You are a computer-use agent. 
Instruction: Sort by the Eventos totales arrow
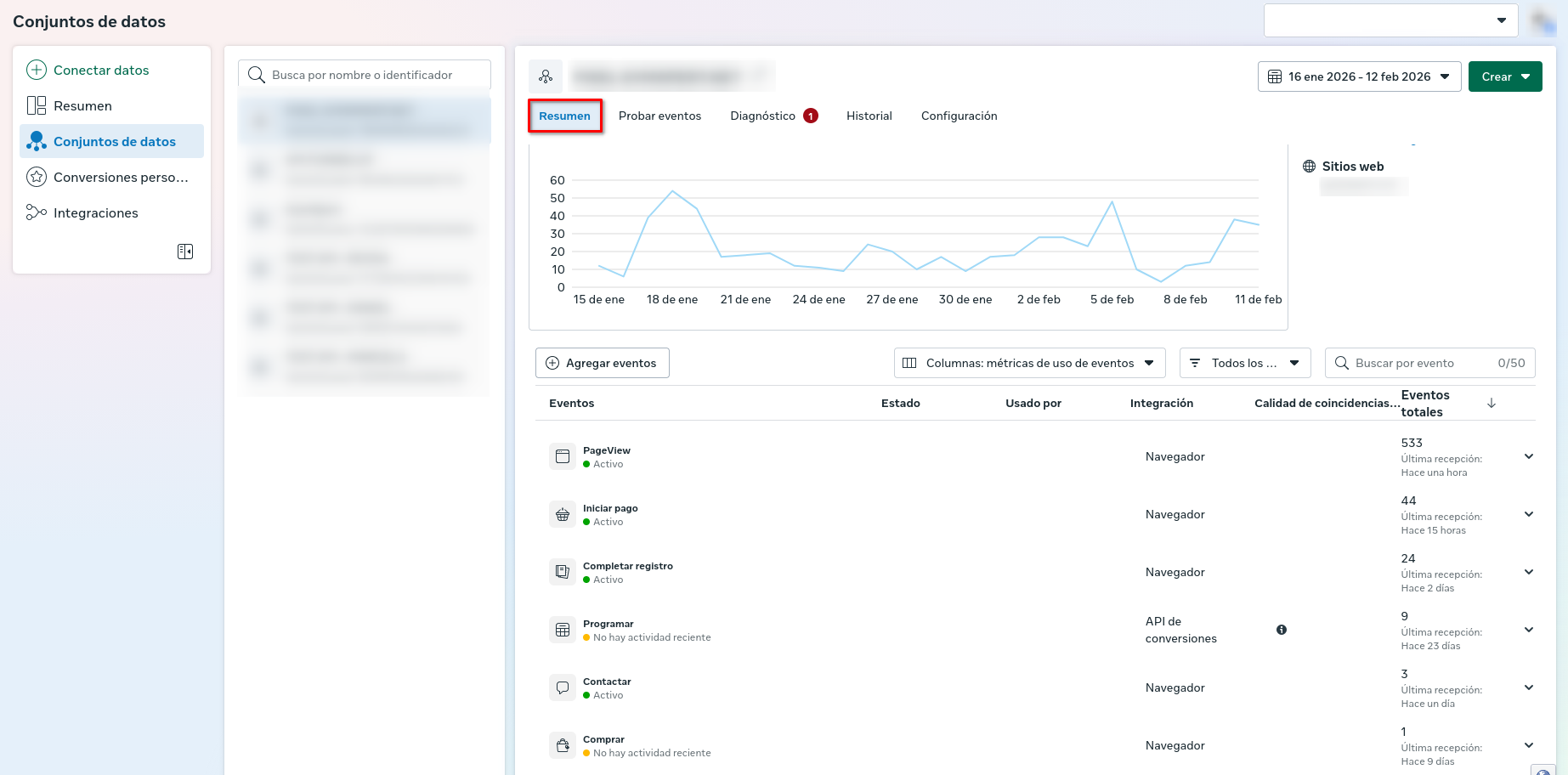(x=1492, y=404)
